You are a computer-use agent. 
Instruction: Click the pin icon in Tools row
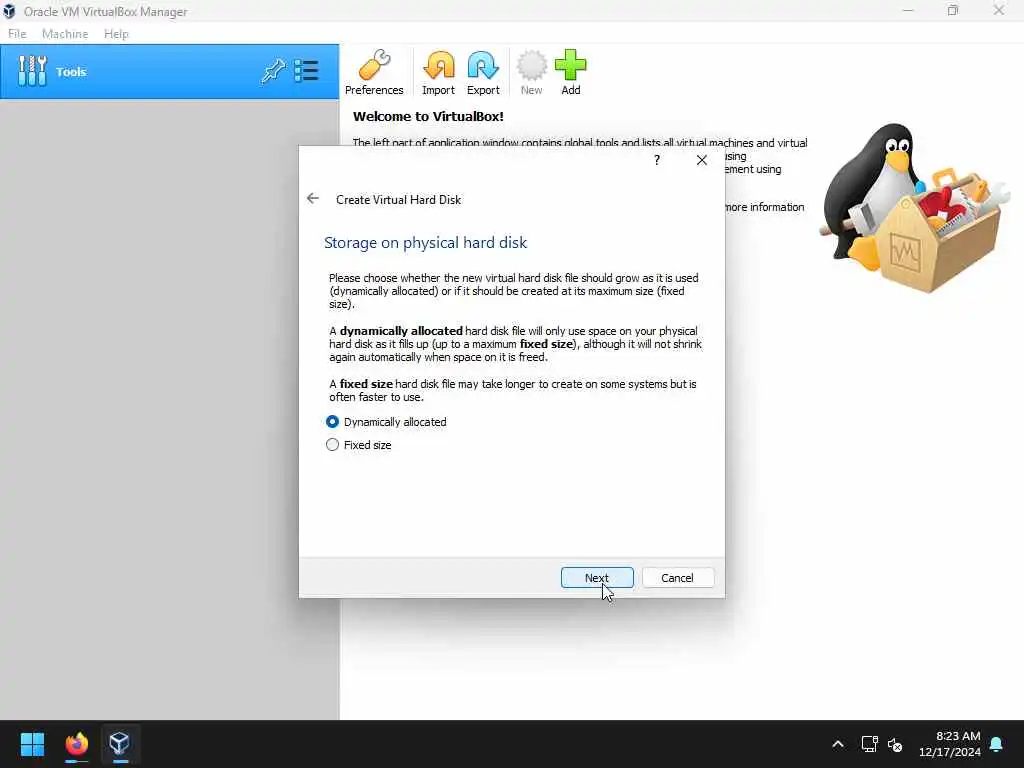click(273, 71)
